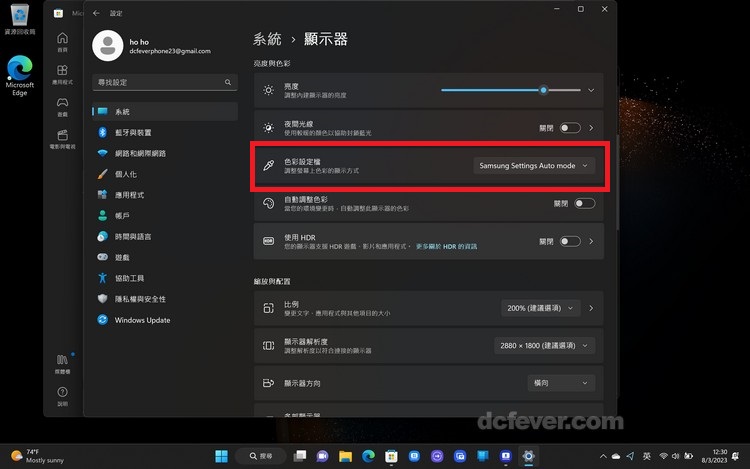Screen dimensions: 750x469
Task: Select 藍牙與裝置 in Settings navigation
Action: point(165,132)
